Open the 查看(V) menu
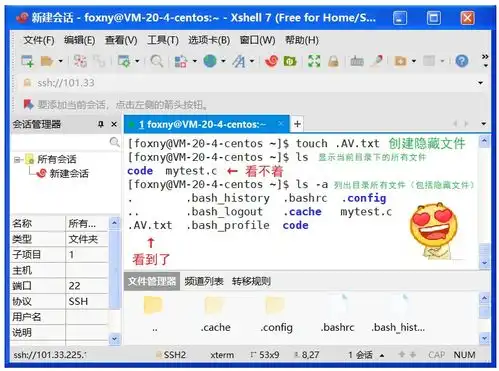Screen dimensions: 499x371 coord(121,40)
